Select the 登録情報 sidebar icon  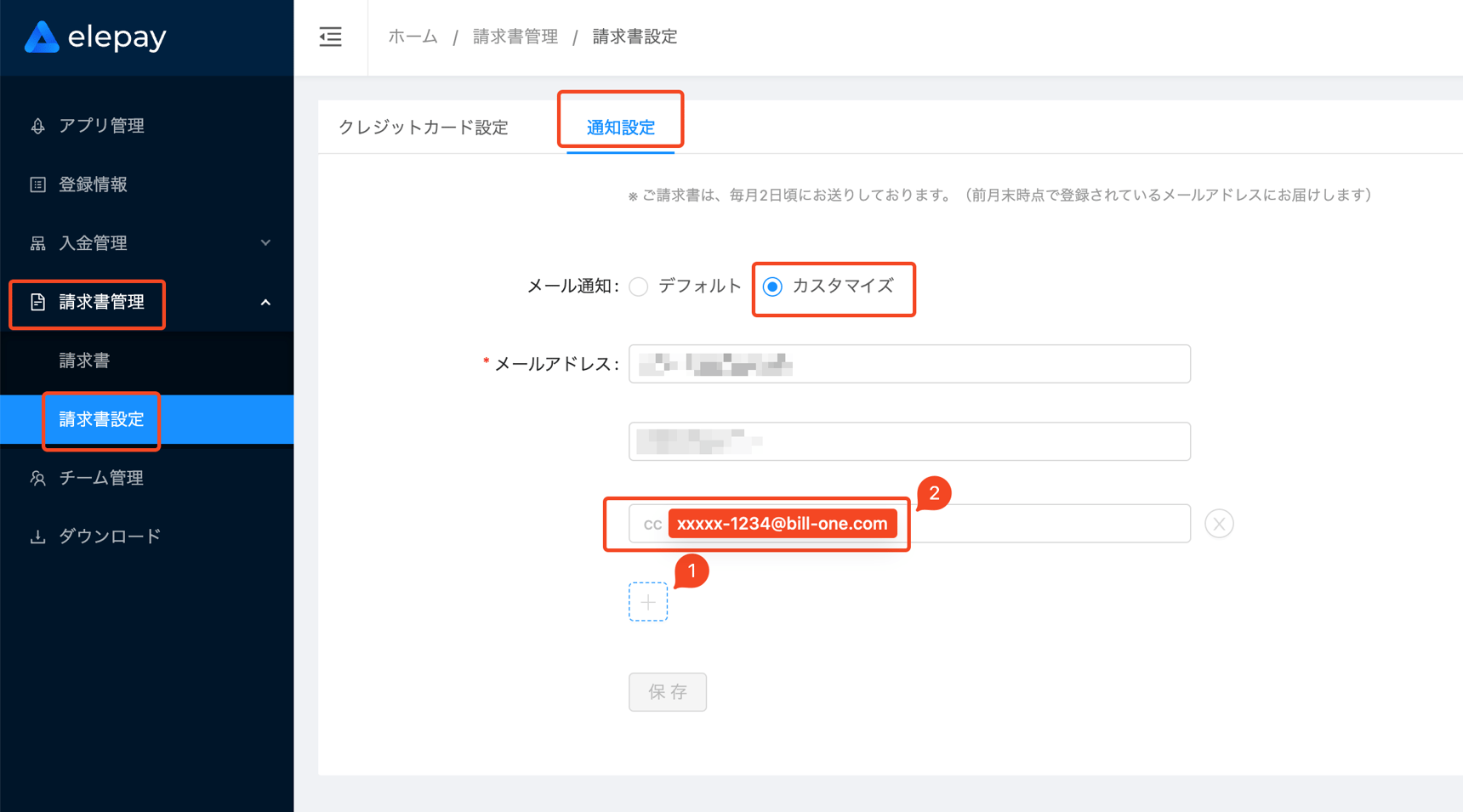37,185
